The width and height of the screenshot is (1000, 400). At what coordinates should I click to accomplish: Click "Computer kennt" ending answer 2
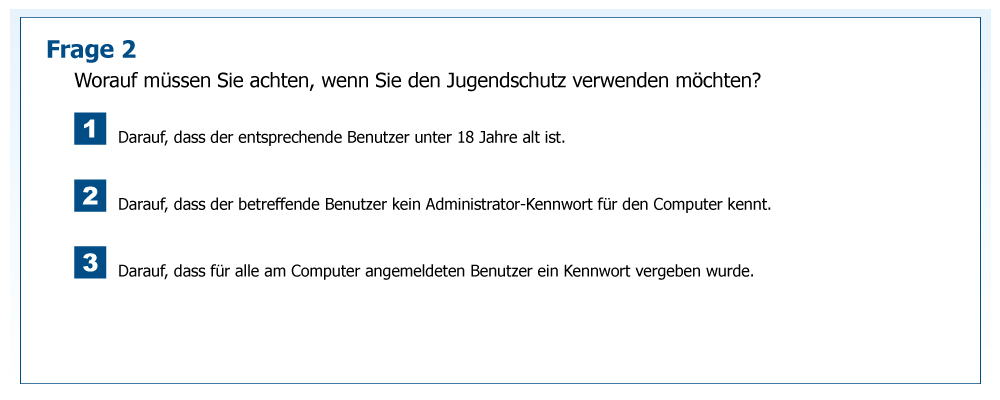[x=712, y=204]
